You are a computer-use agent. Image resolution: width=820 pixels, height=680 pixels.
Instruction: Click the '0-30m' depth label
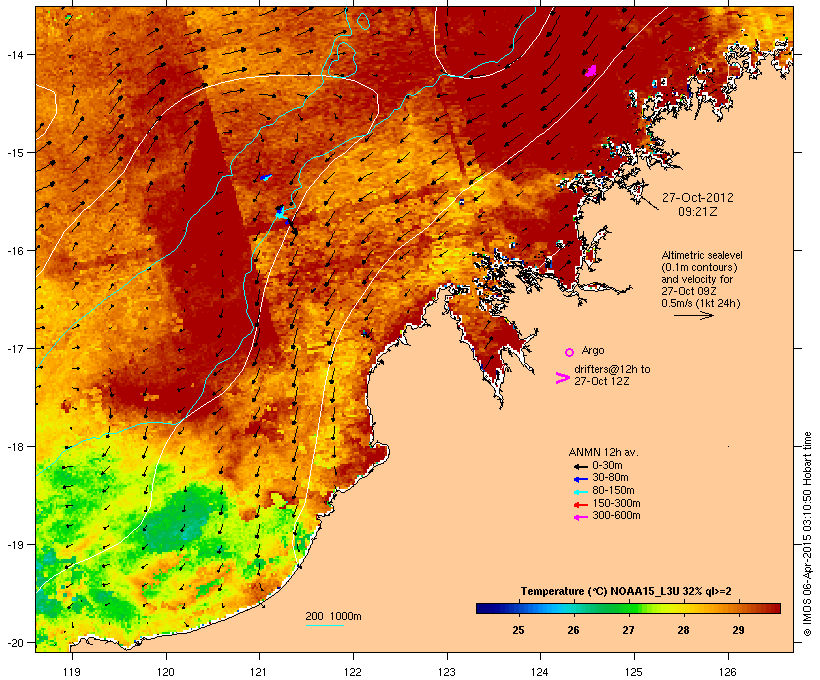tap(607, 466)
